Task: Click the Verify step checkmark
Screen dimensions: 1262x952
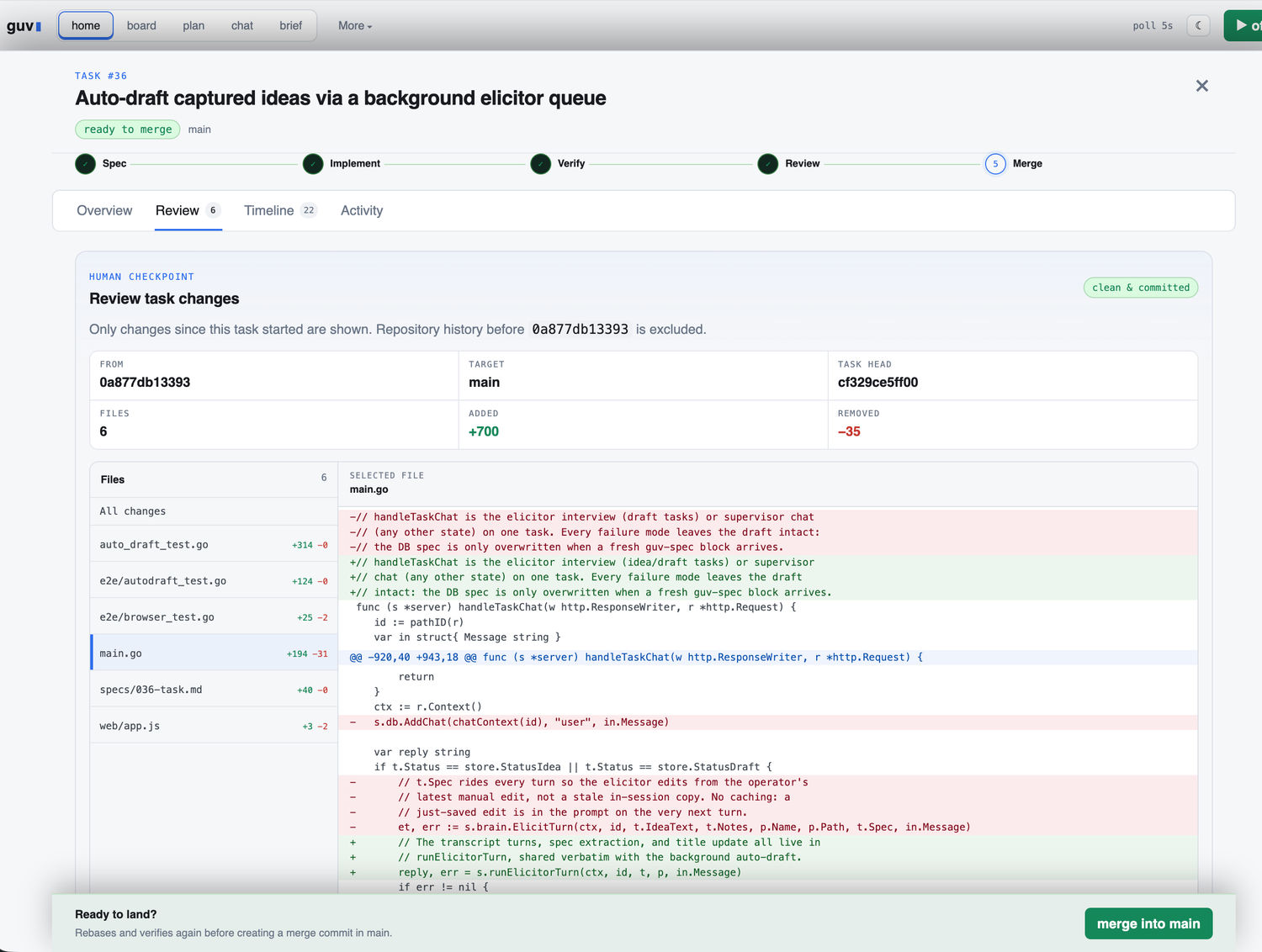Action: pos(541,164)
